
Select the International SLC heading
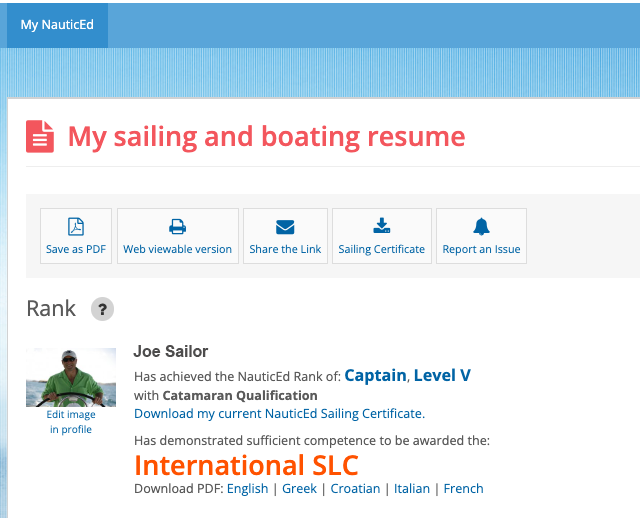point(247,465)
